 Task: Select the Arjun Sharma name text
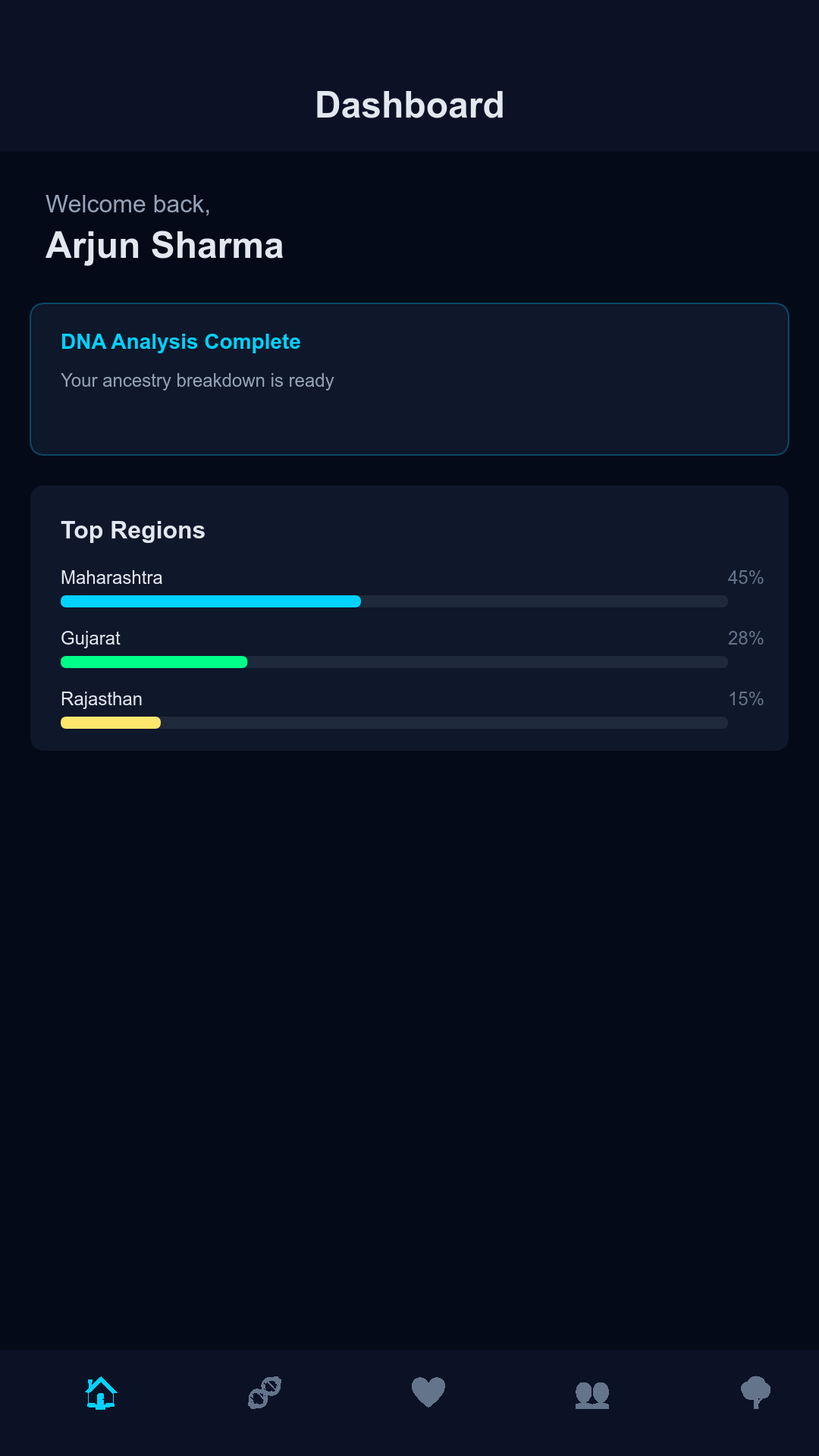[165, 244]
